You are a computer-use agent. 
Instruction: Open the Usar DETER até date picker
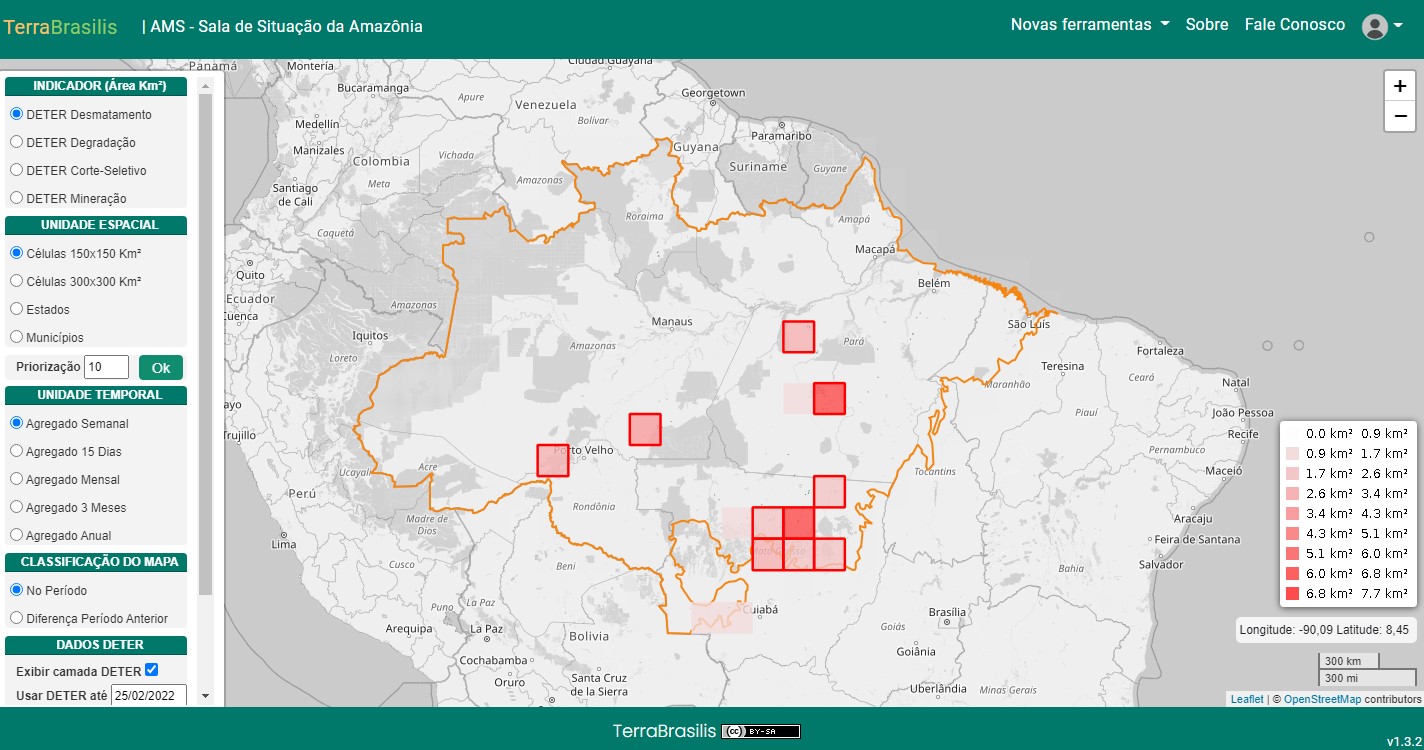[x=149, y=695]
